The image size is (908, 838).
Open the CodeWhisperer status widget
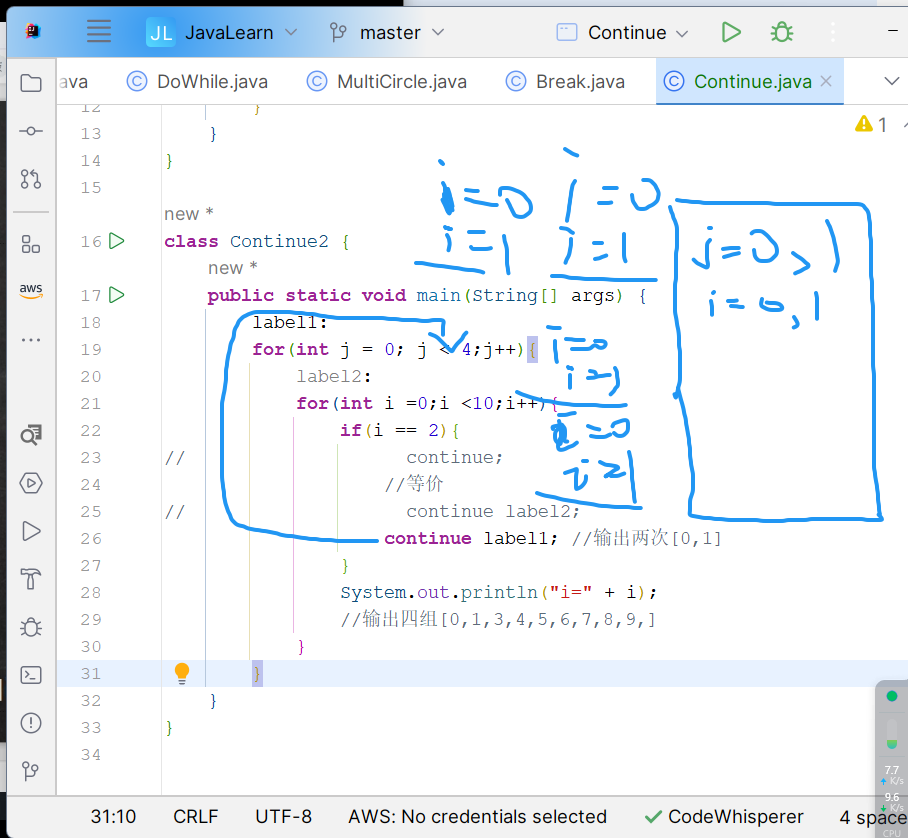pos(724,817)
